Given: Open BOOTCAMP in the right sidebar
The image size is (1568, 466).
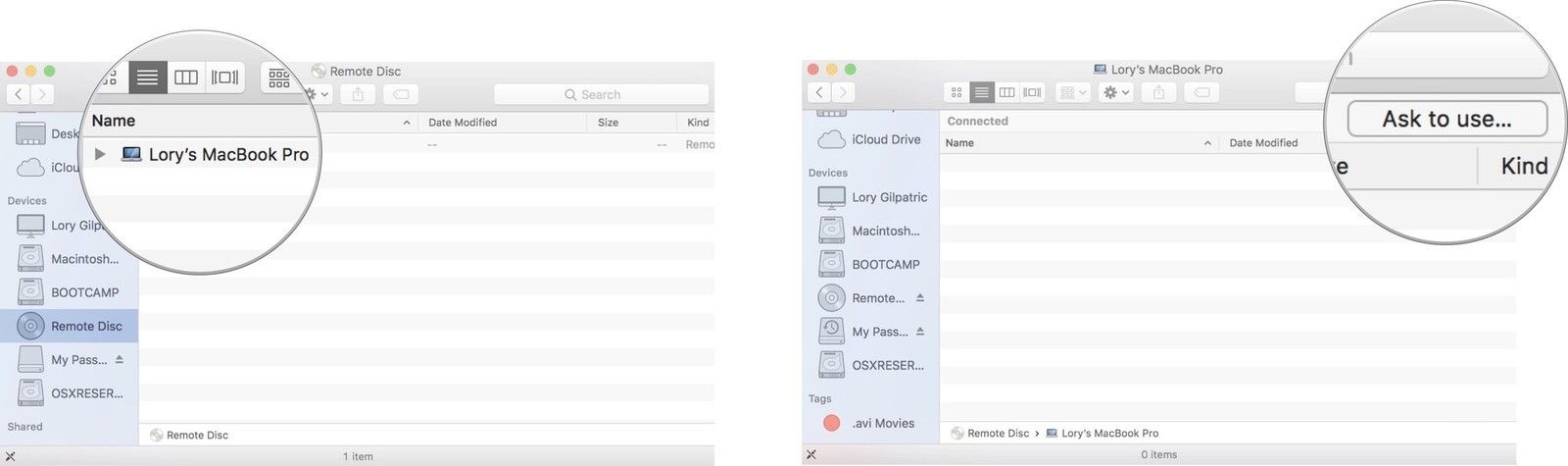Looking at the screenshot, I should [x=885, y=264].
